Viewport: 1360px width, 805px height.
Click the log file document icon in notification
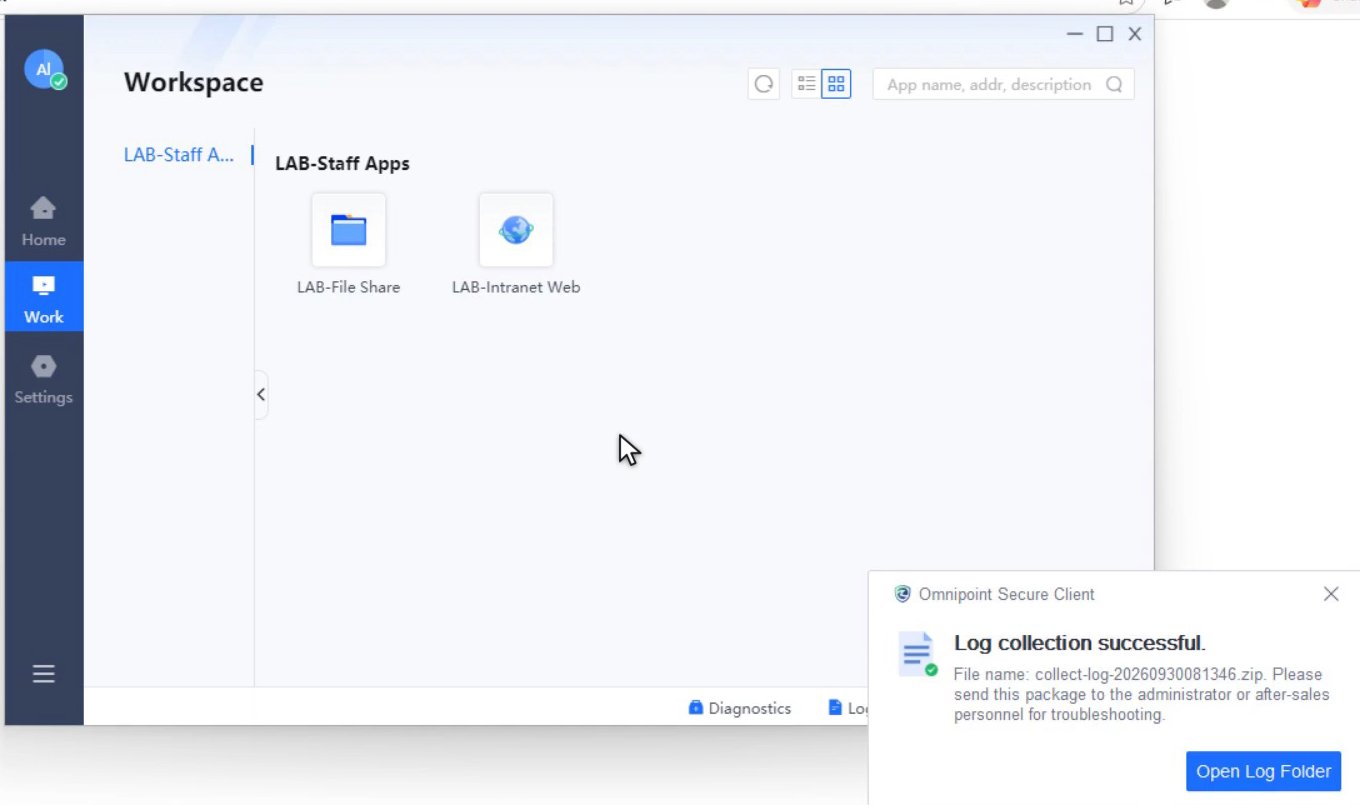[918, 655]
